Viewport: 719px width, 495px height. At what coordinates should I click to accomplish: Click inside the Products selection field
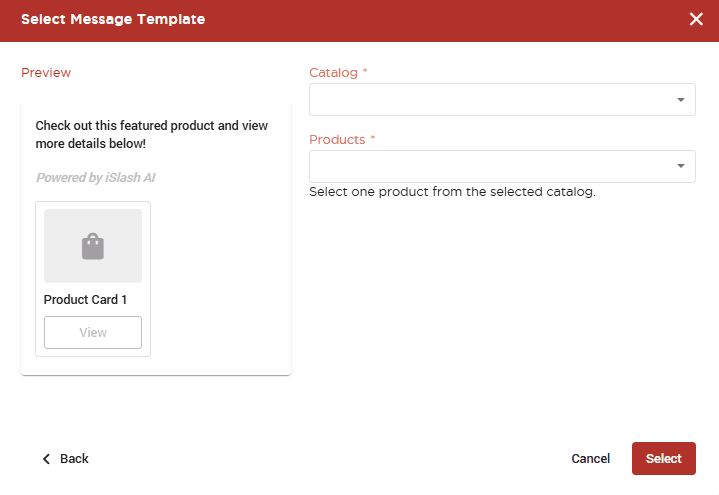click(x=502, y=166)
